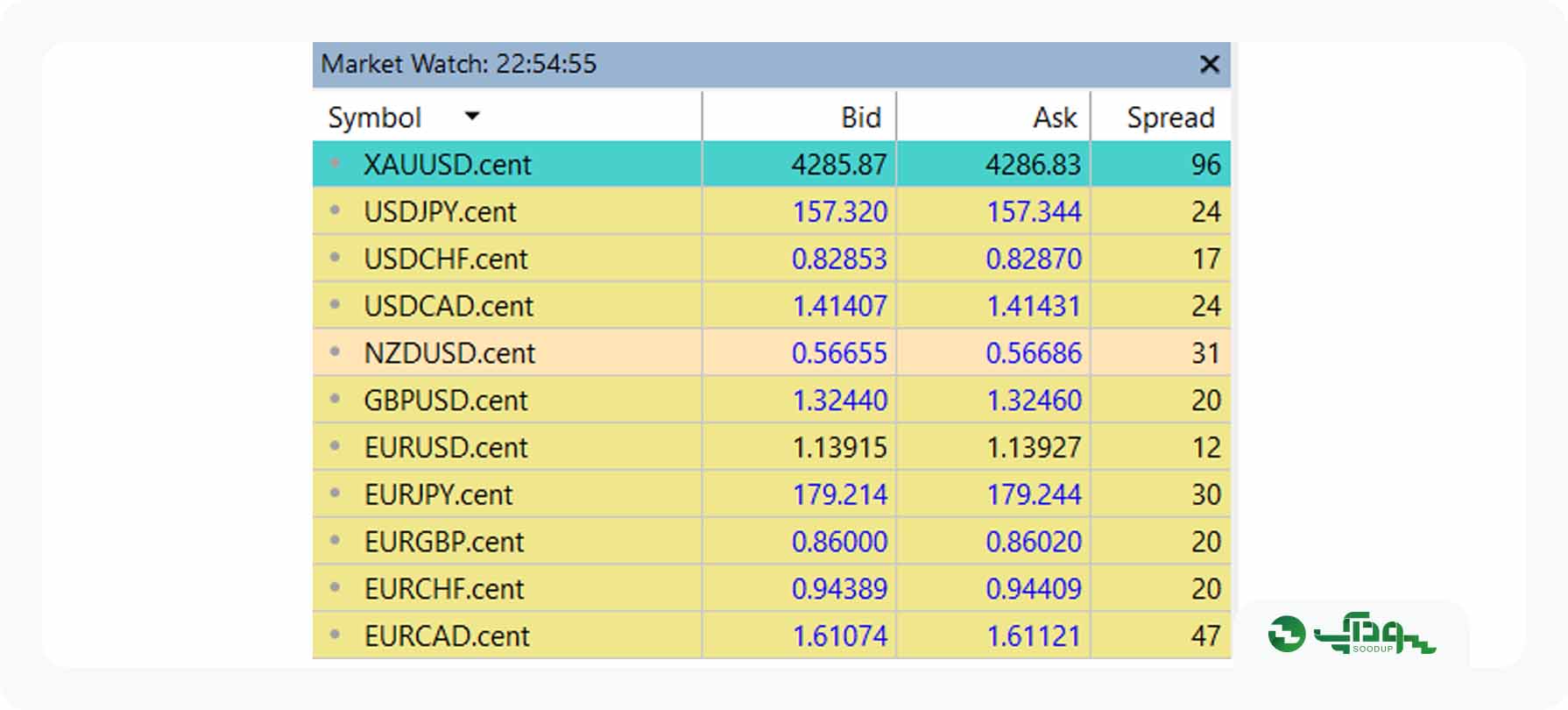Image resolution: width=1568 pixels, height=710 pixels.
Task: Click the NZDUSD.cent ask 0.56686
Action: point(1034,353)
